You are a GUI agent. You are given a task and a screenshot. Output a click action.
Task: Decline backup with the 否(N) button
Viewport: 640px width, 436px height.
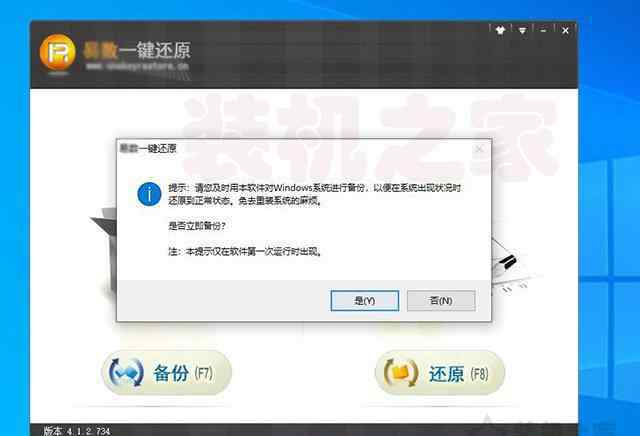point(441,301)
